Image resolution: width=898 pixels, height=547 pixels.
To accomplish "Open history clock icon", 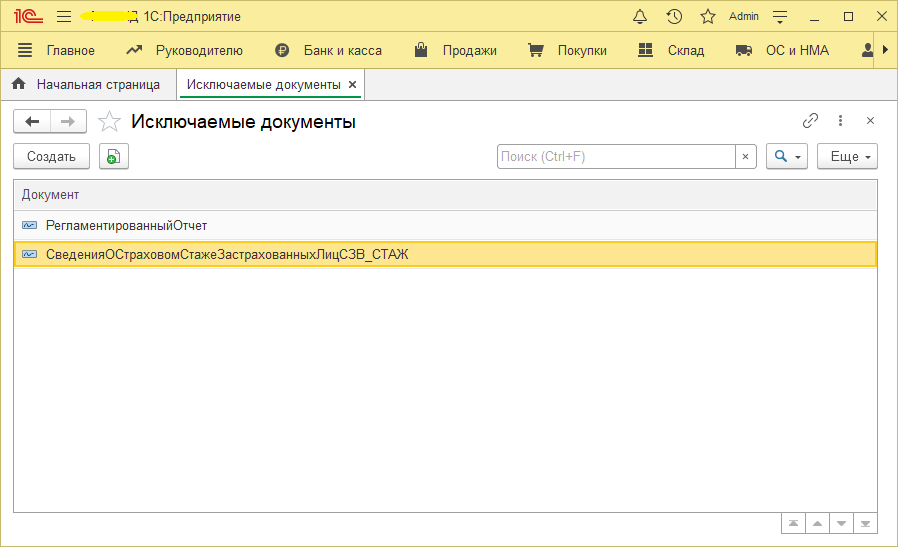I will coord(674,17).
